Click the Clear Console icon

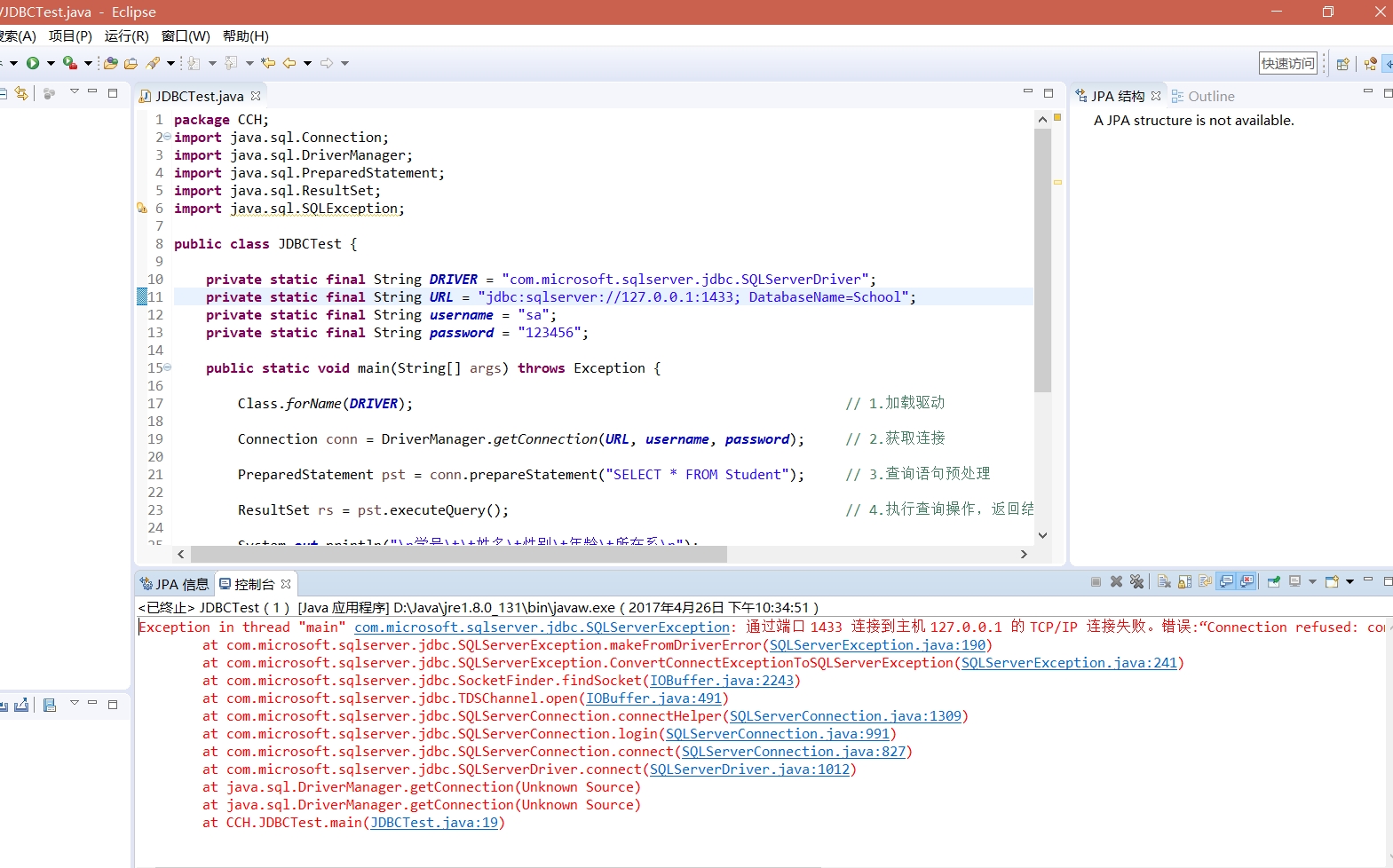tap(1164, 582)
